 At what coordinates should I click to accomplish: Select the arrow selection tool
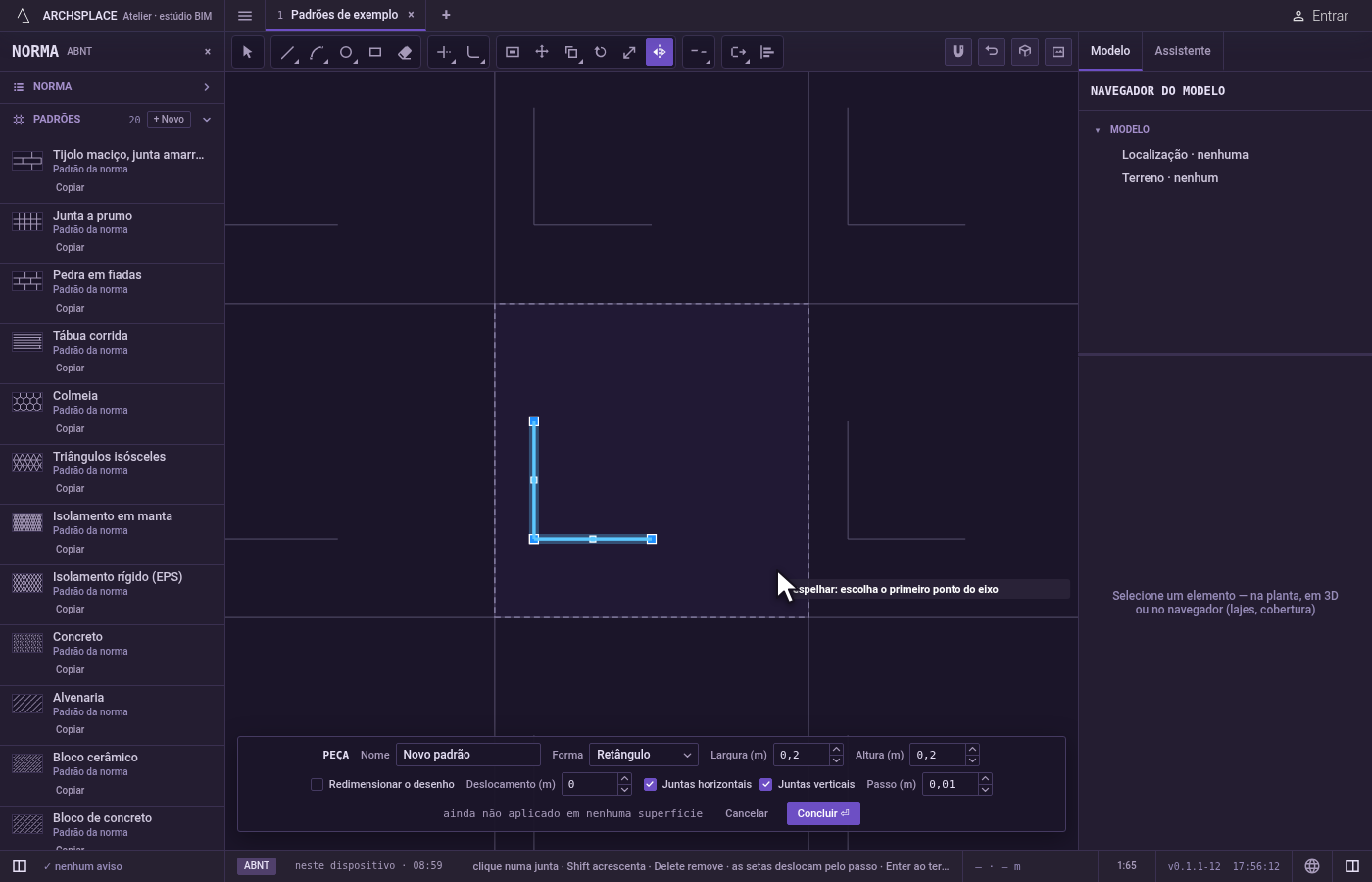click(248, 52)
